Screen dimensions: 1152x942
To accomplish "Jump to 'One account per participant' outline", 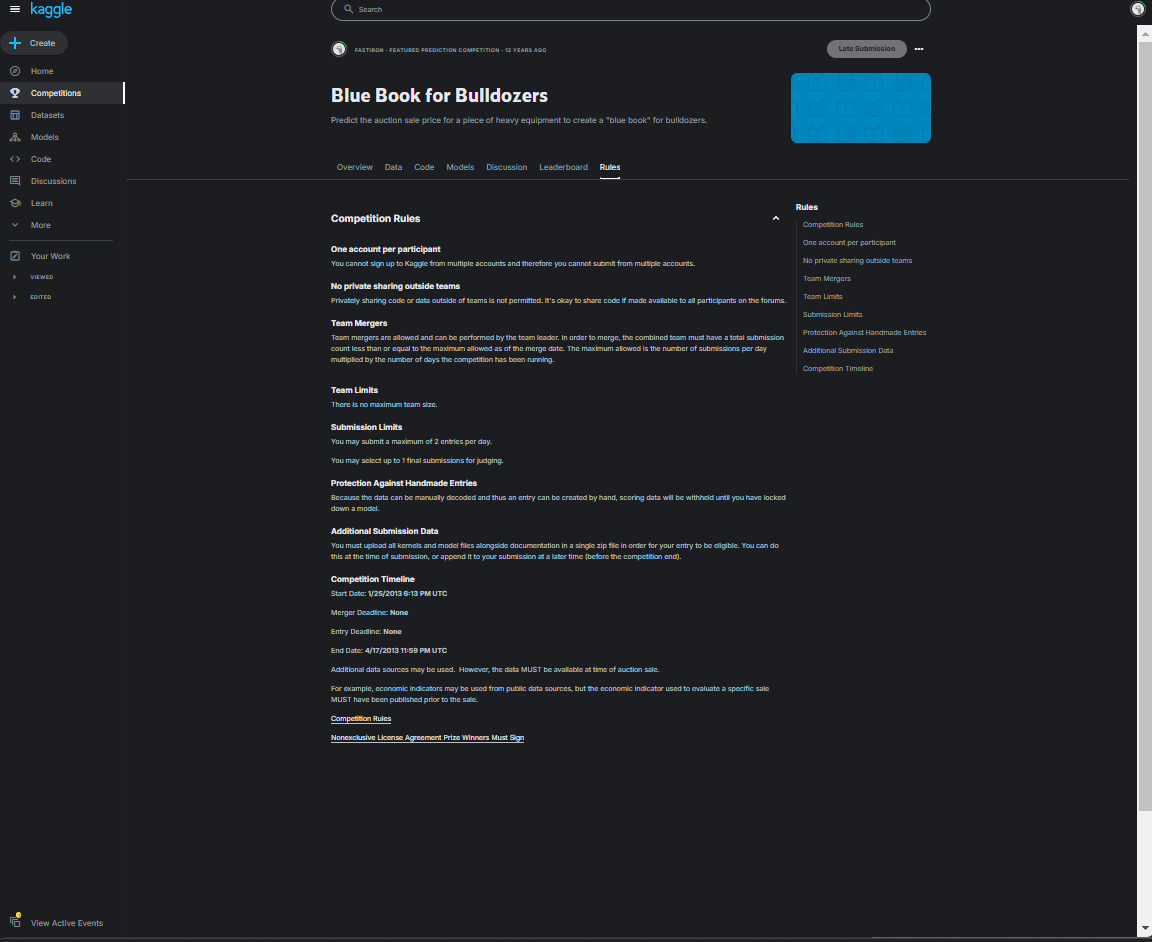I will pyautogui.click(x=849, y=242).
